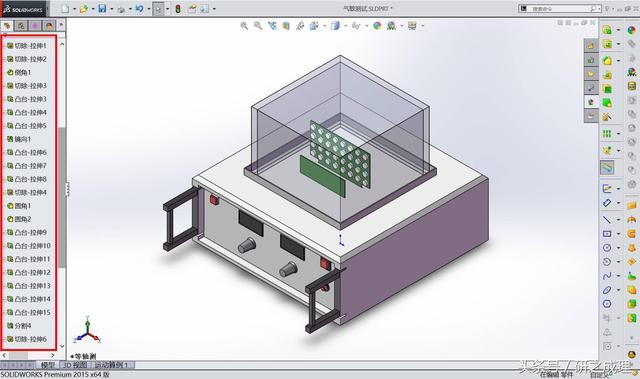640x379 pixels.
Task: Switch to the 运动算例 1 tab
Action: tap(111, 365)
